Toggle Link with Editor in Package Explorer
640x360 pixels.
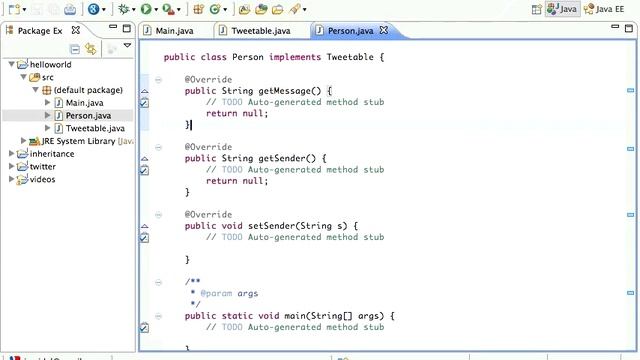coord(91,49)
